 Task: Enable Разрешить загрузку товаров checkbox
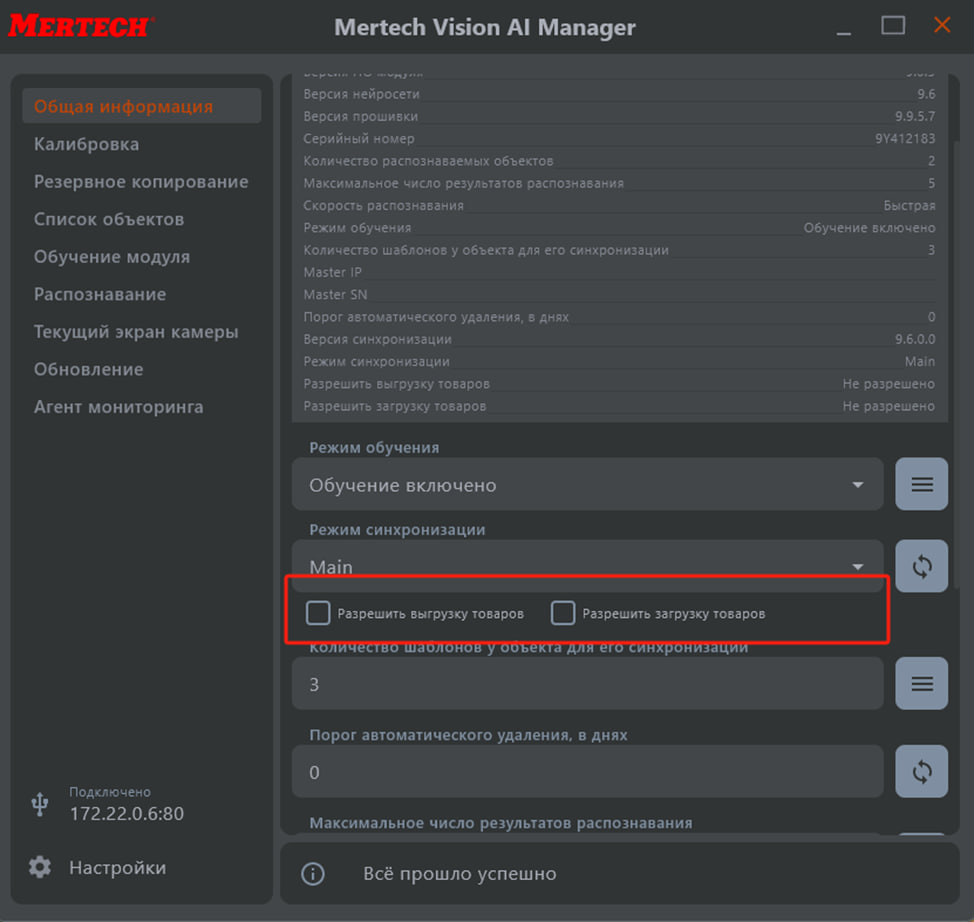pos(563,613)
